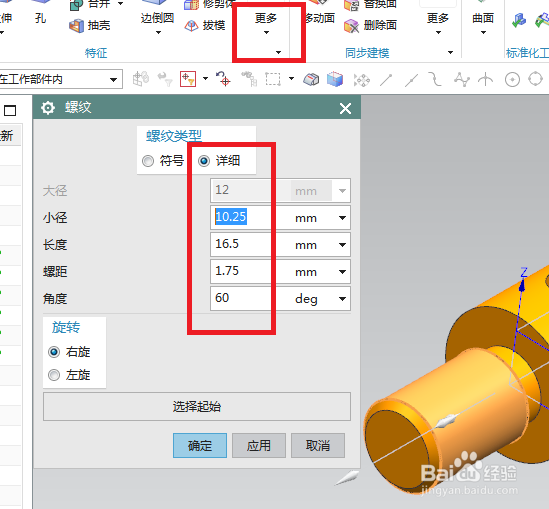Screen dimensions: 549x509
Task: Expand the 边倒圆 dropdown arrow
Action: pos(158,33)
